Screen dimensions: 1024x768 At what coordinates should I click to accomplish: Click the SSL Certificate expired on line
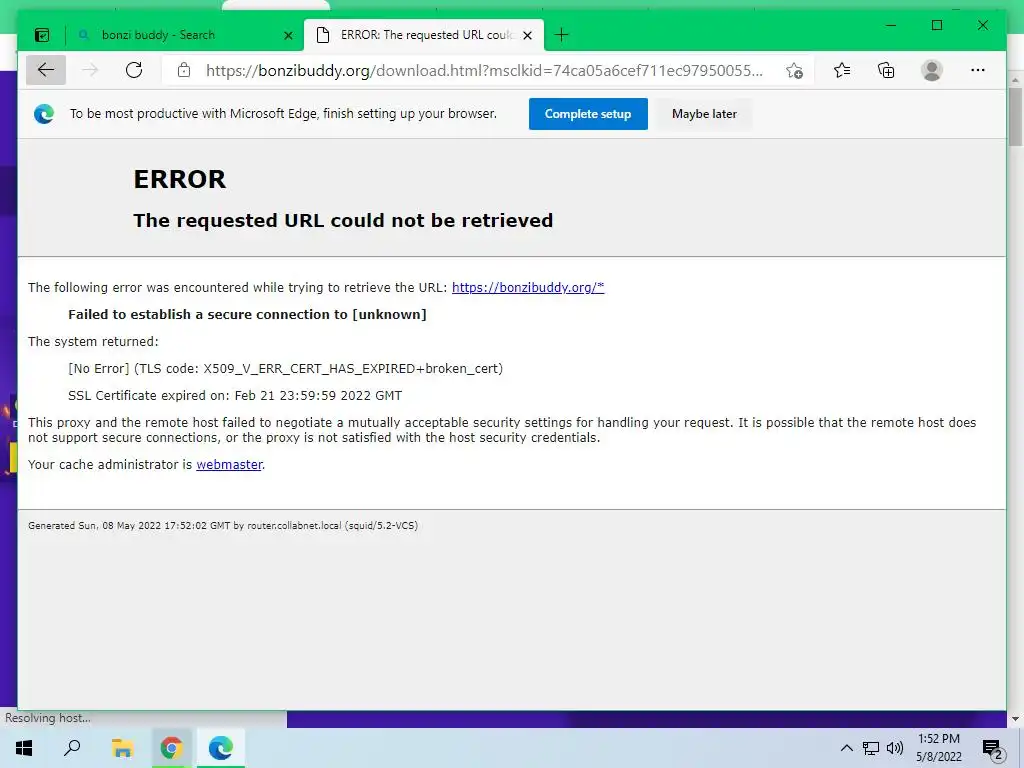pyautogui.click(x=235, y=396)
